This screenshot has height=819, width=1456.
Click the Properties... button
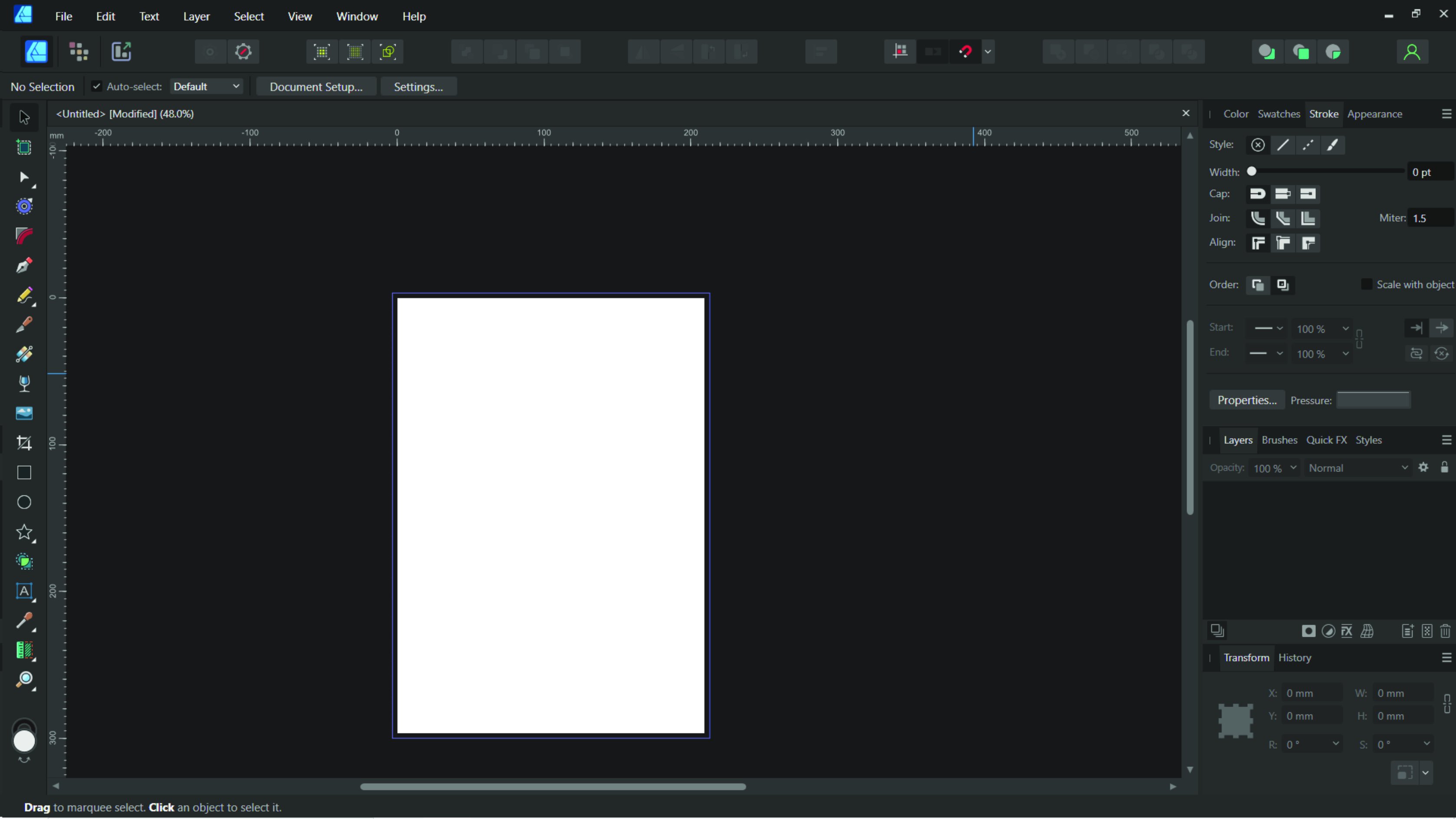1247,400
